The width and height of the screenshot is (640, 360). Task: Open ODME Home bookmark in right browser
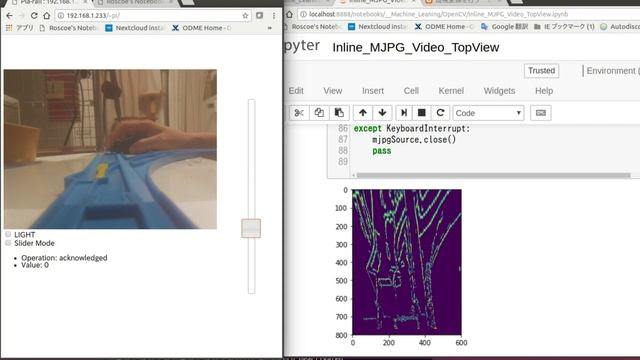coord(444,27)
